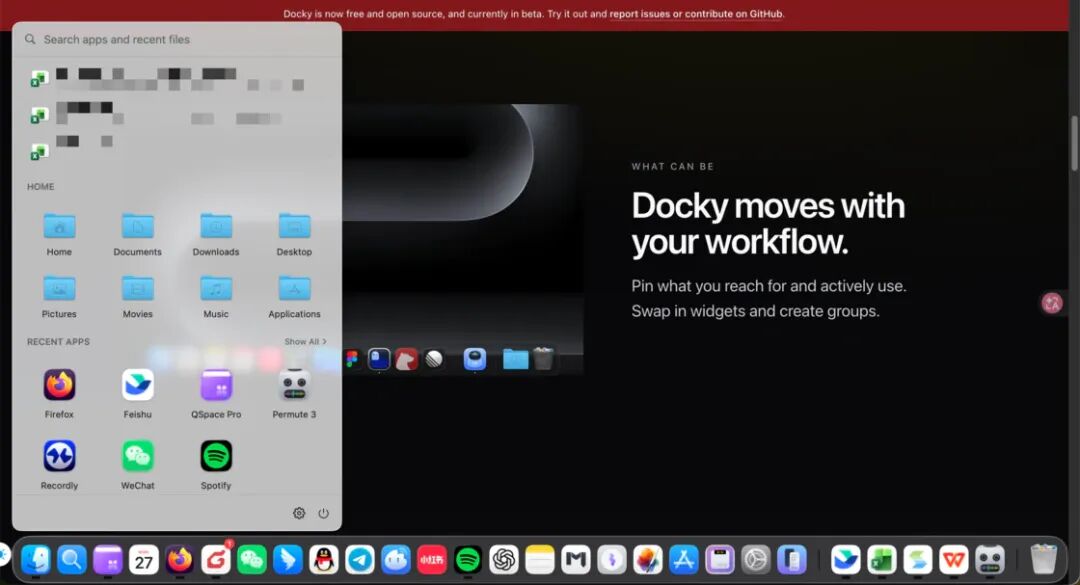Image resolution: width=1080 pixels, height=585 pixels.
Task: Focus the Search apps and recent files field
Action: [177, 39]
